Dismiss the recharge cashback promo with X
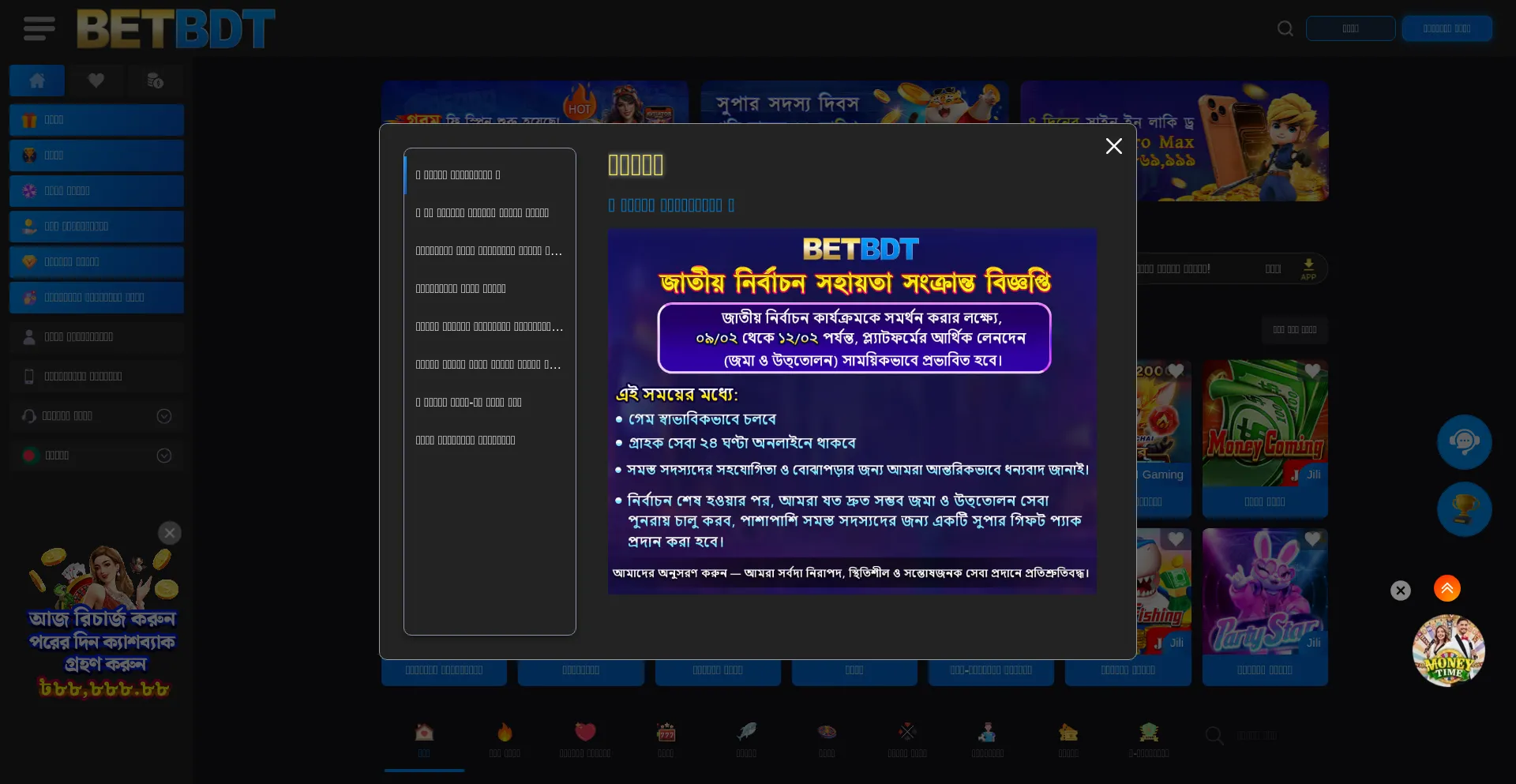Image resolution: width=1516 pixels, height=784 pixels. [x=170, y=533]
